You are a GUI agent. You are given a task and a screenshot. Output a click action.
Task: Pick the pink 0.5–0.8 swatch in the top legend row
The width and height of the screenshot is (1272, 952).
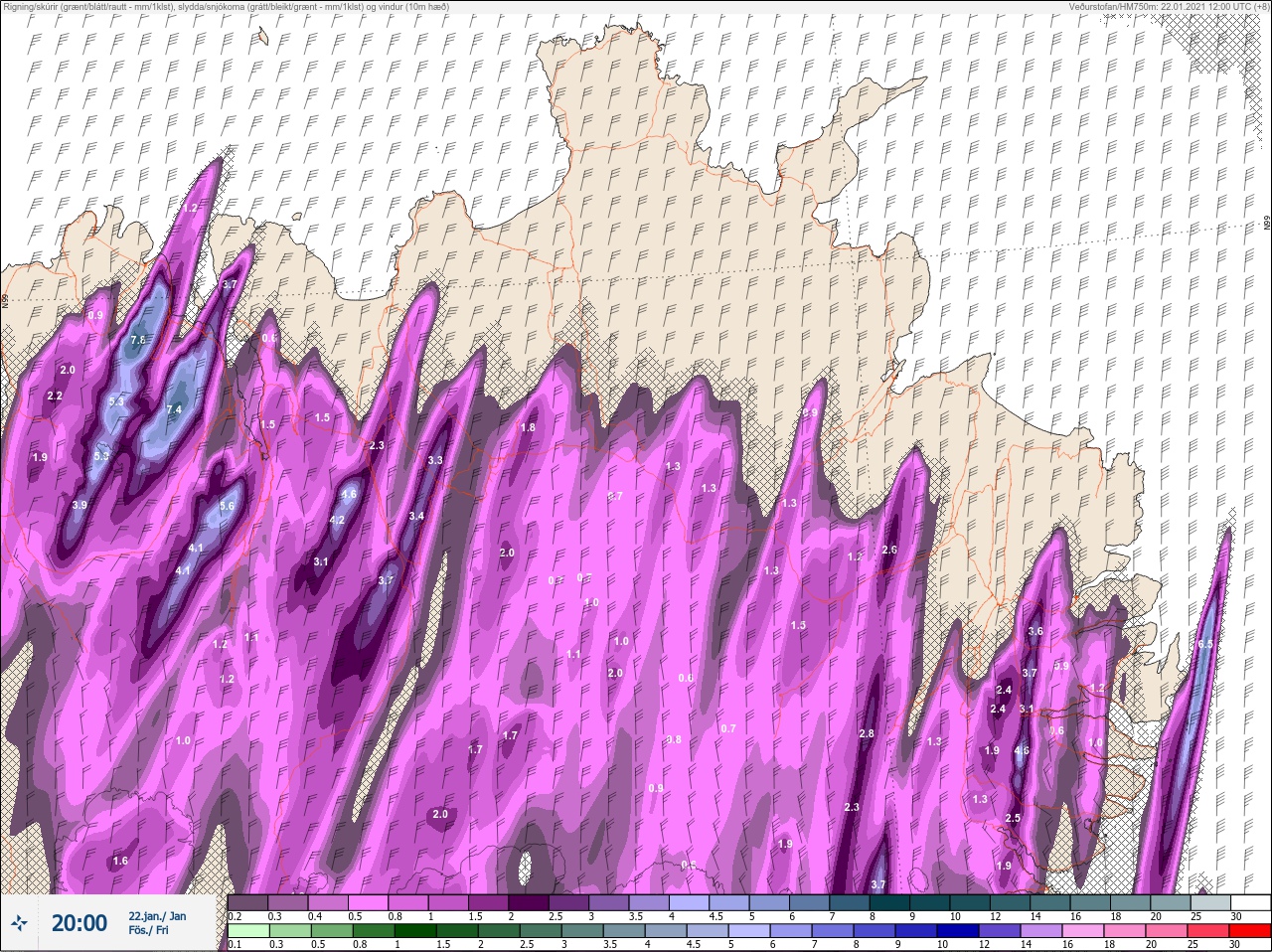[369, 903]
